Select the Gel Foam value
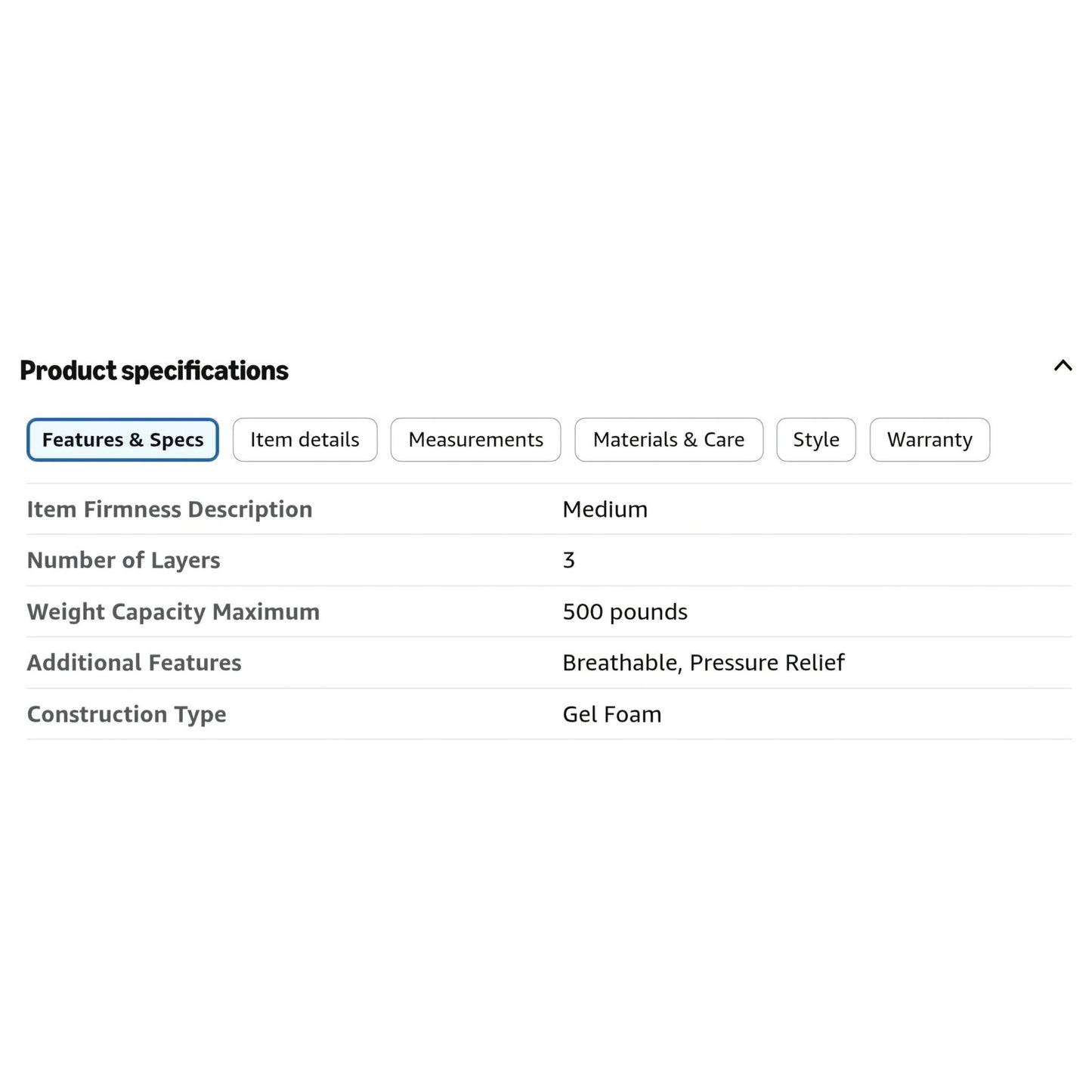The width and height of the screenshot is (1092, 1092). pos(612,714)
